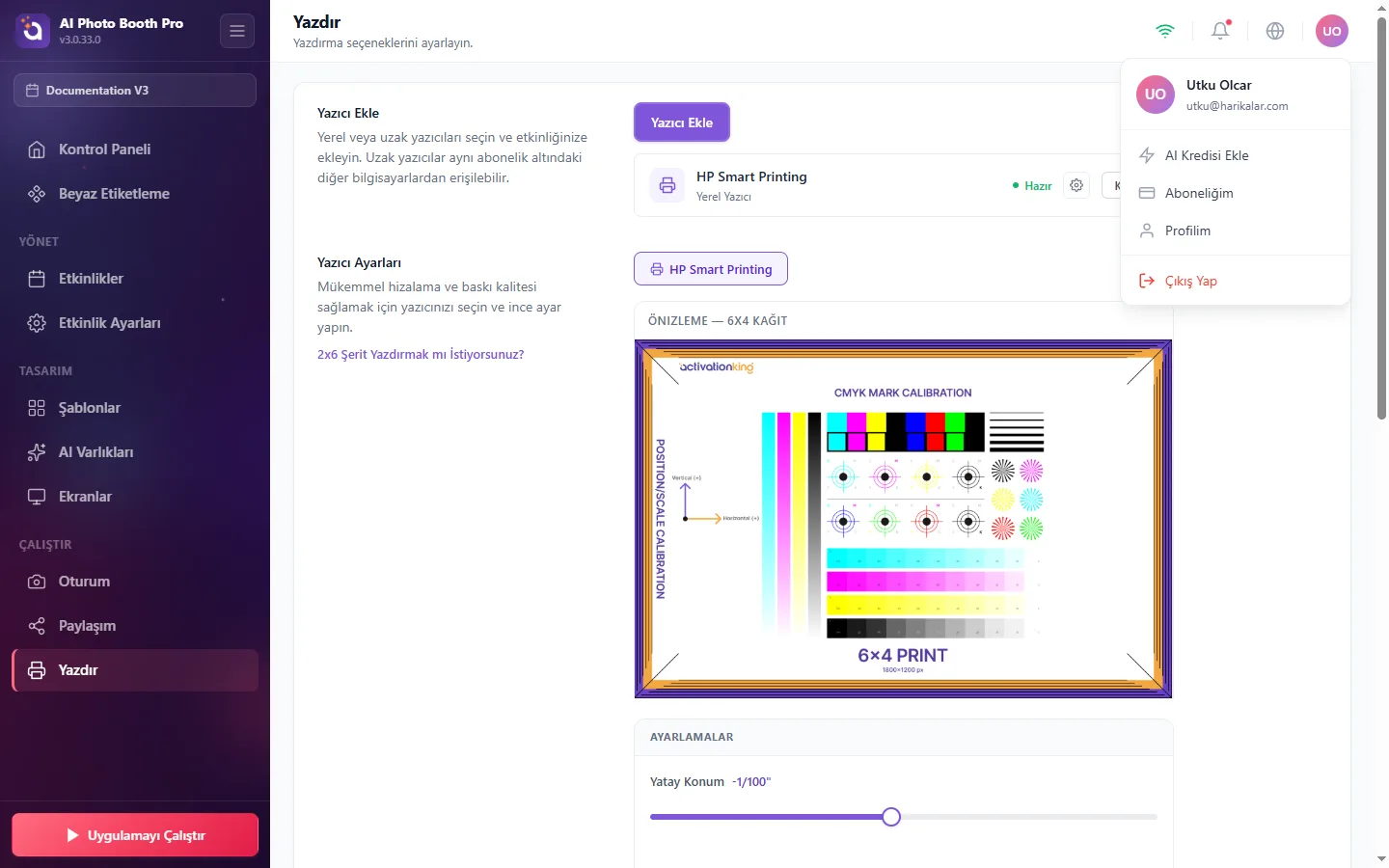Select HP Smart Printing printer chip
1389x868 pixels.
[x=711, y=269]
